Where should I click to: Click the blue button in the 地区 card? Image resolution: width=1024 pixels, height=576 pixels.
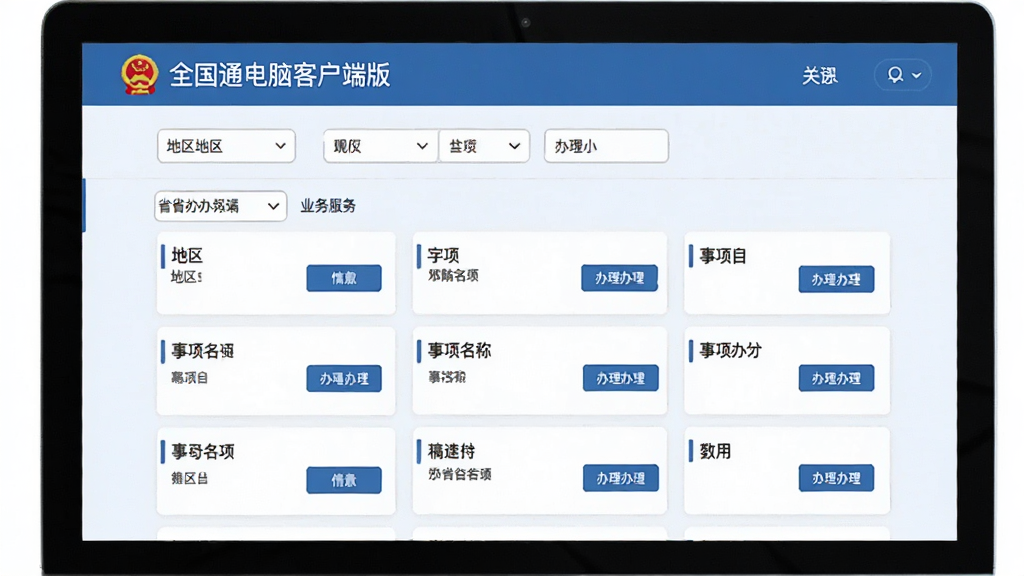tap(344, 278)
